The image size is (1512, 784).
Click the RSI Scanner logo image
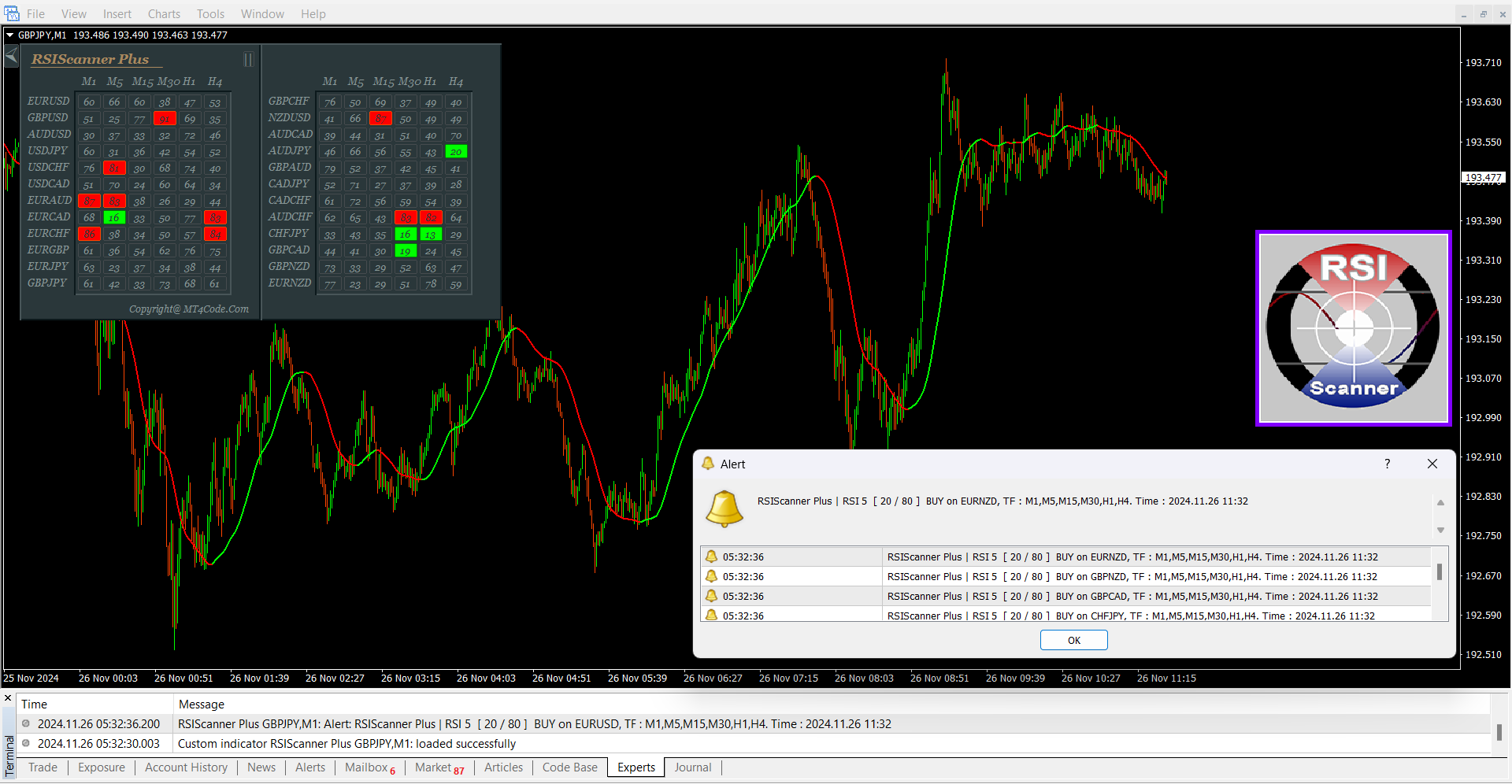click(1353, 328)
